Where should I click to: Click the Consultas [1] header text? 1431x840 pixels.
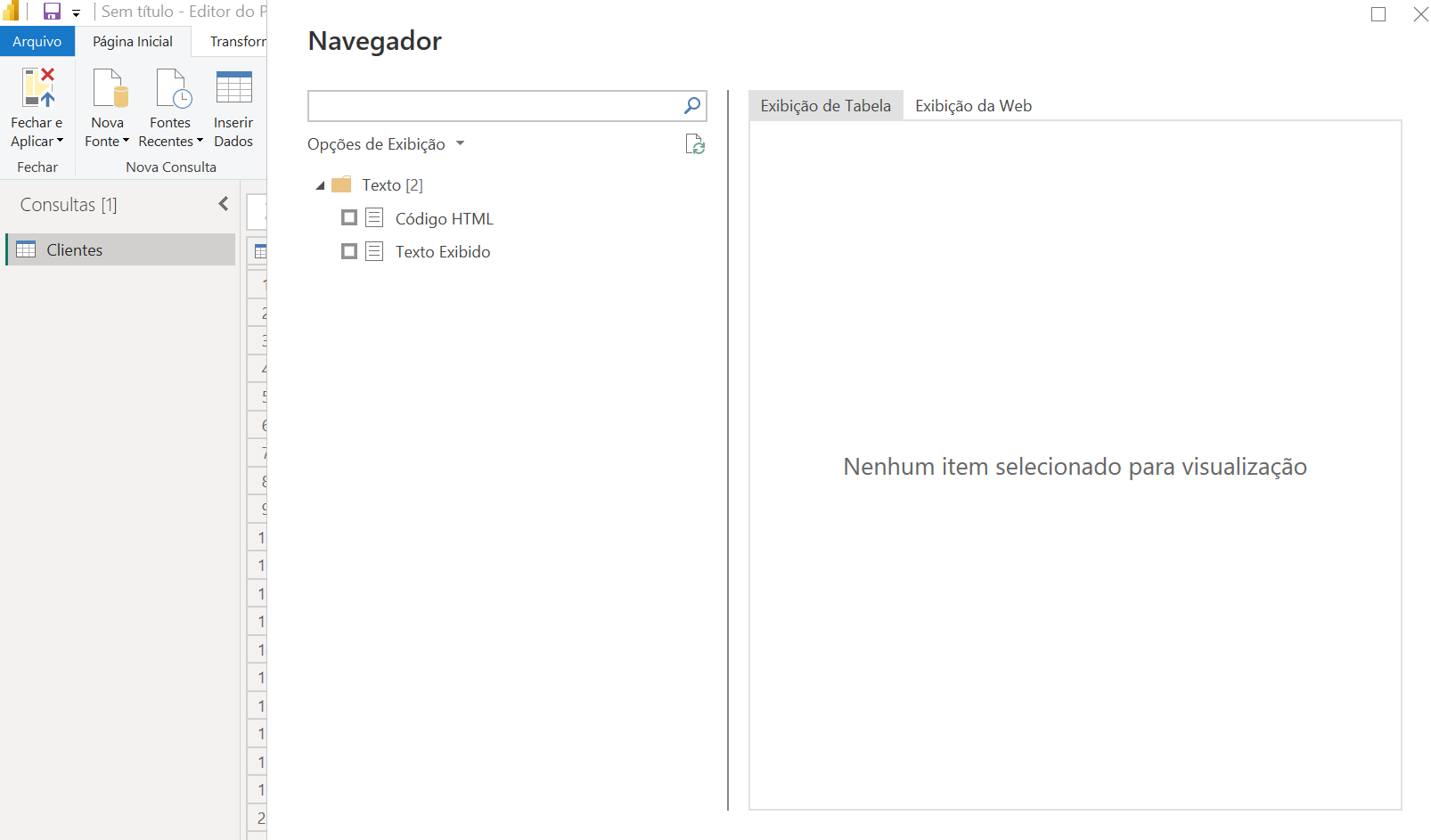coord(69,204)
